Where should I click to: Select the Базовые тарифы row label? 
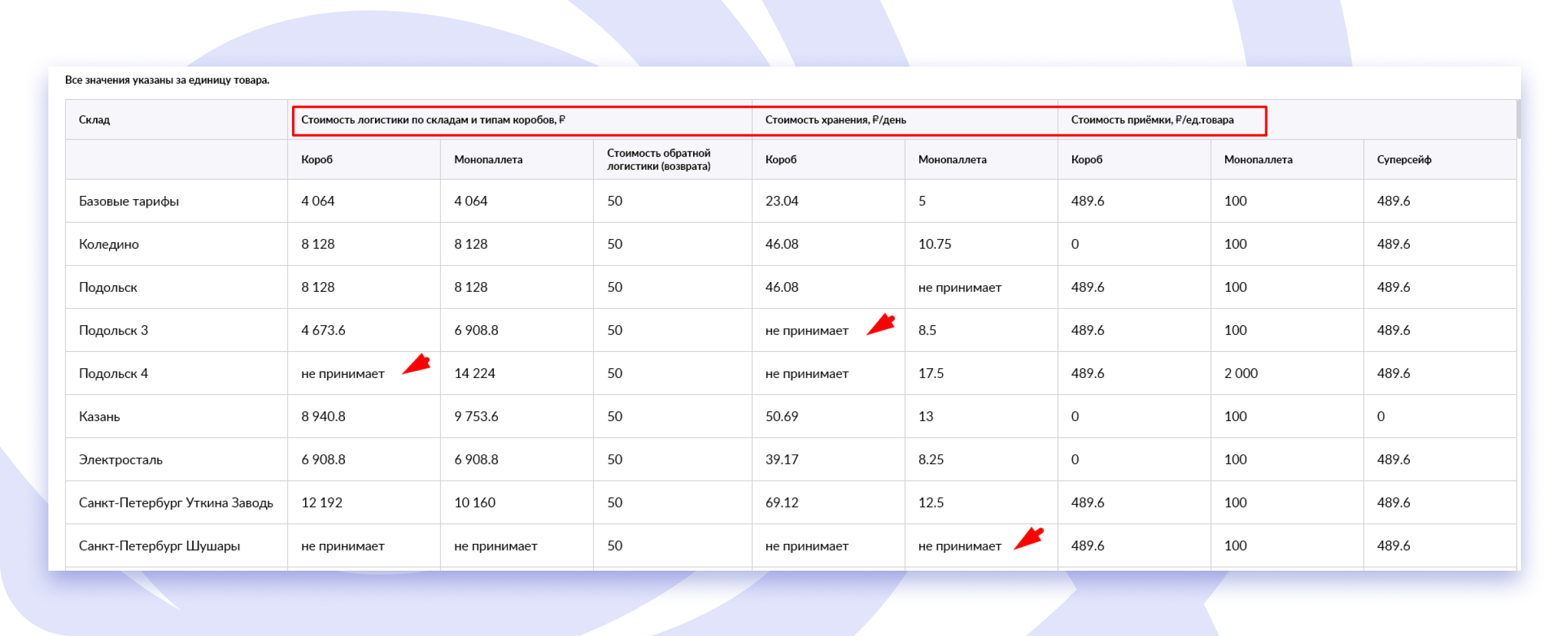pyautogui.click(x=129, y=201)
